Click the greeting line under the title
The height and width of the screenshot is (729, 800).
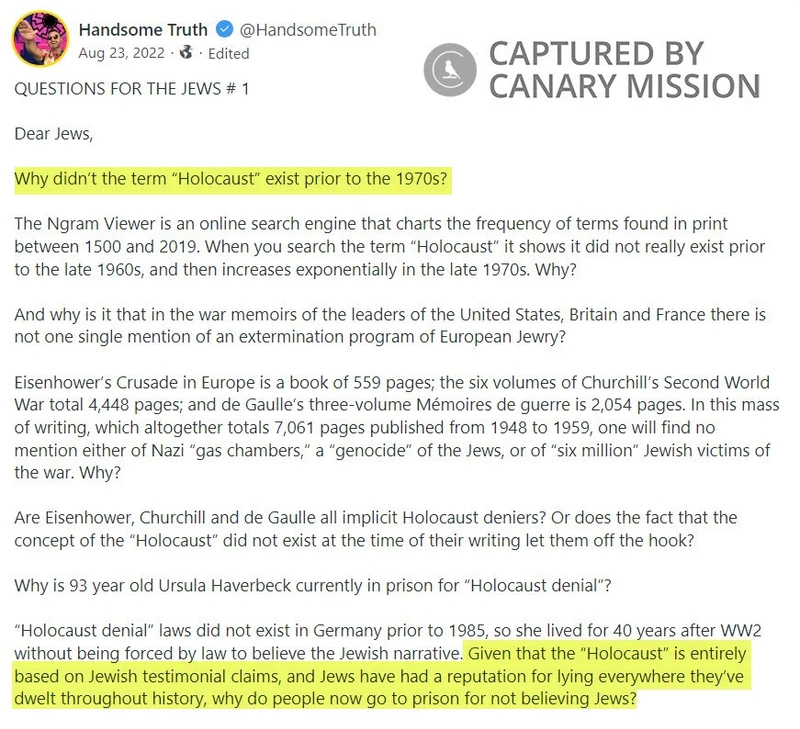[x=52, y=134]
